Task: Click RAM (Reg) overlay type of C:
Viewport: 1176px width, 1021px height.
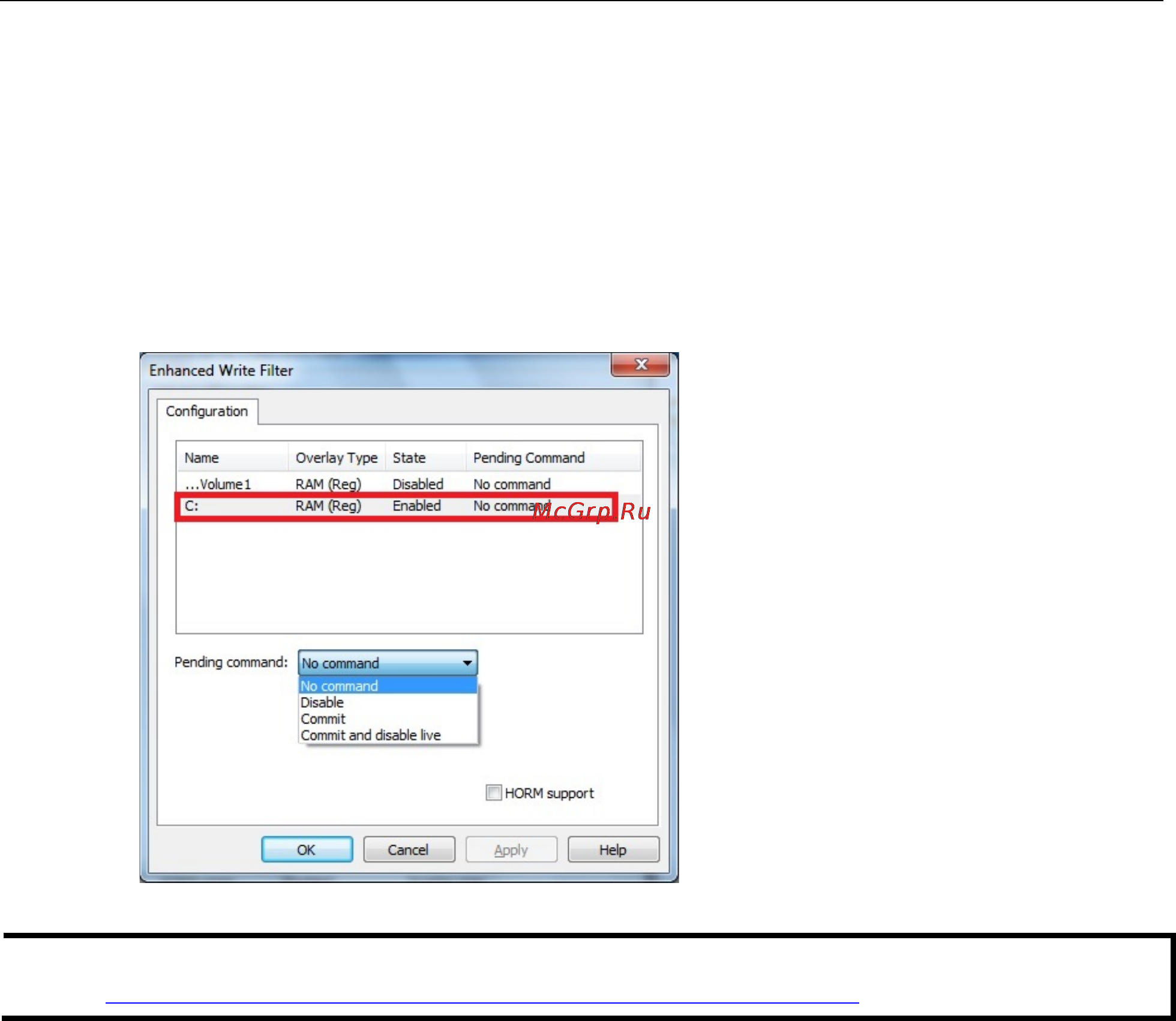Action: click(328, 506)
